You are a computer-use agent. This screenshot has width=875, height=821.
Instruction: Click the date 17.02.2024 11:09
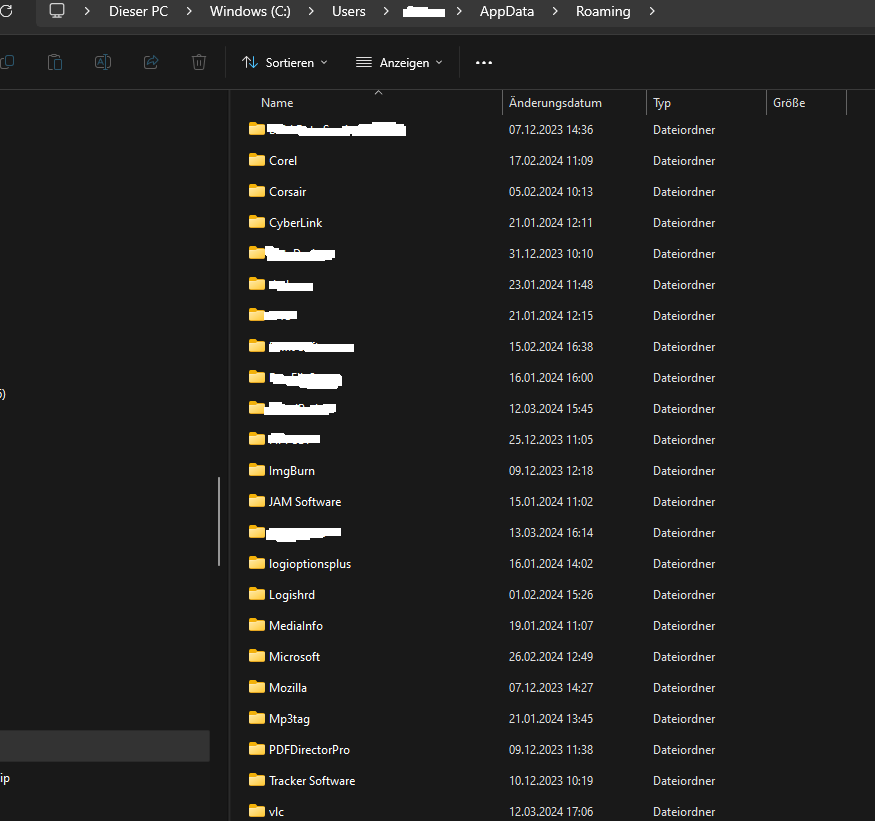(551, 161)
